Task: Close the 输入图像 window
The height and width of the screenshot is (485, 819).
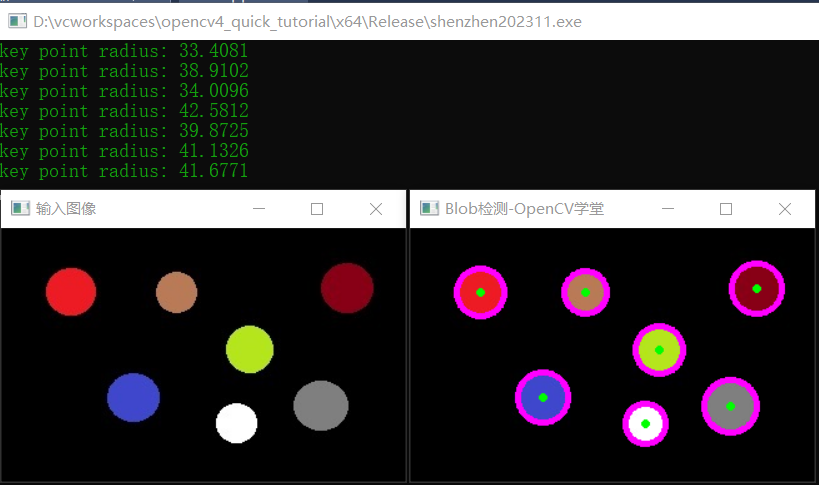Action: (376, 209)
